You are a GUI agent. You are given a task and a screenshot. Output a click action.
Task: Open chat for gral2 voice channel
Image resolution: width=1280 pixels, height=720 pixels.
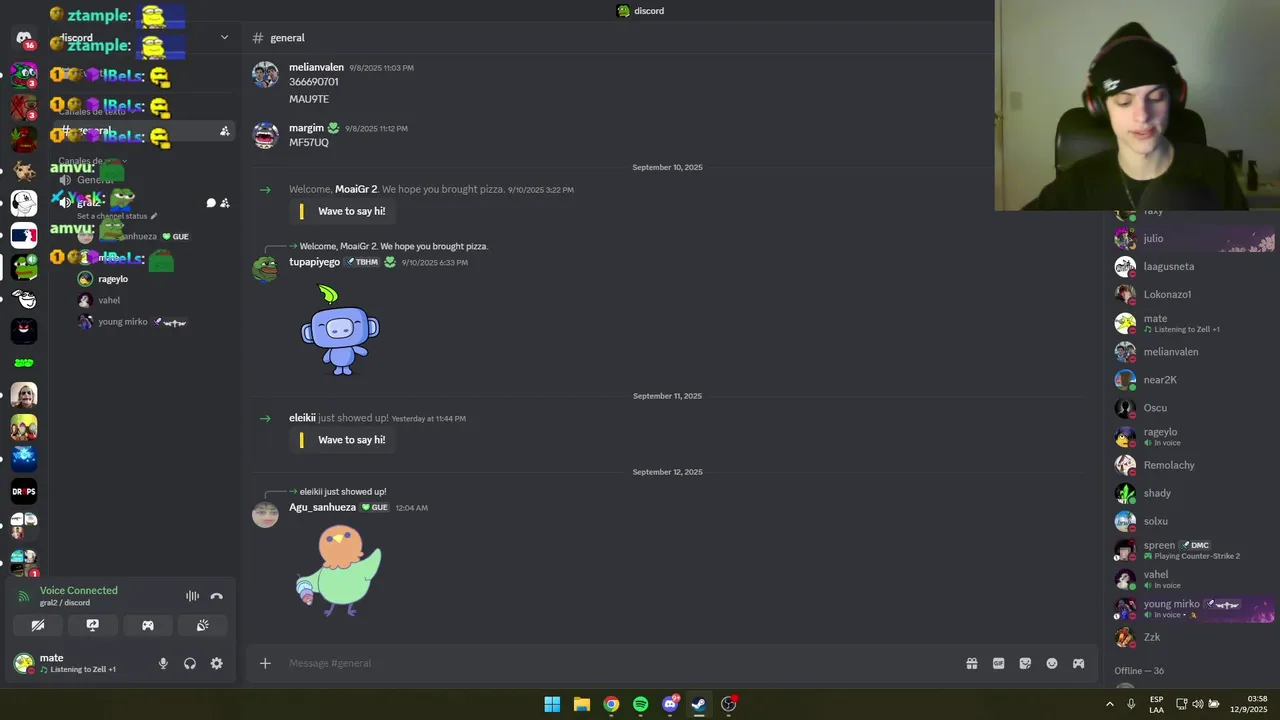tap(211, 203)
